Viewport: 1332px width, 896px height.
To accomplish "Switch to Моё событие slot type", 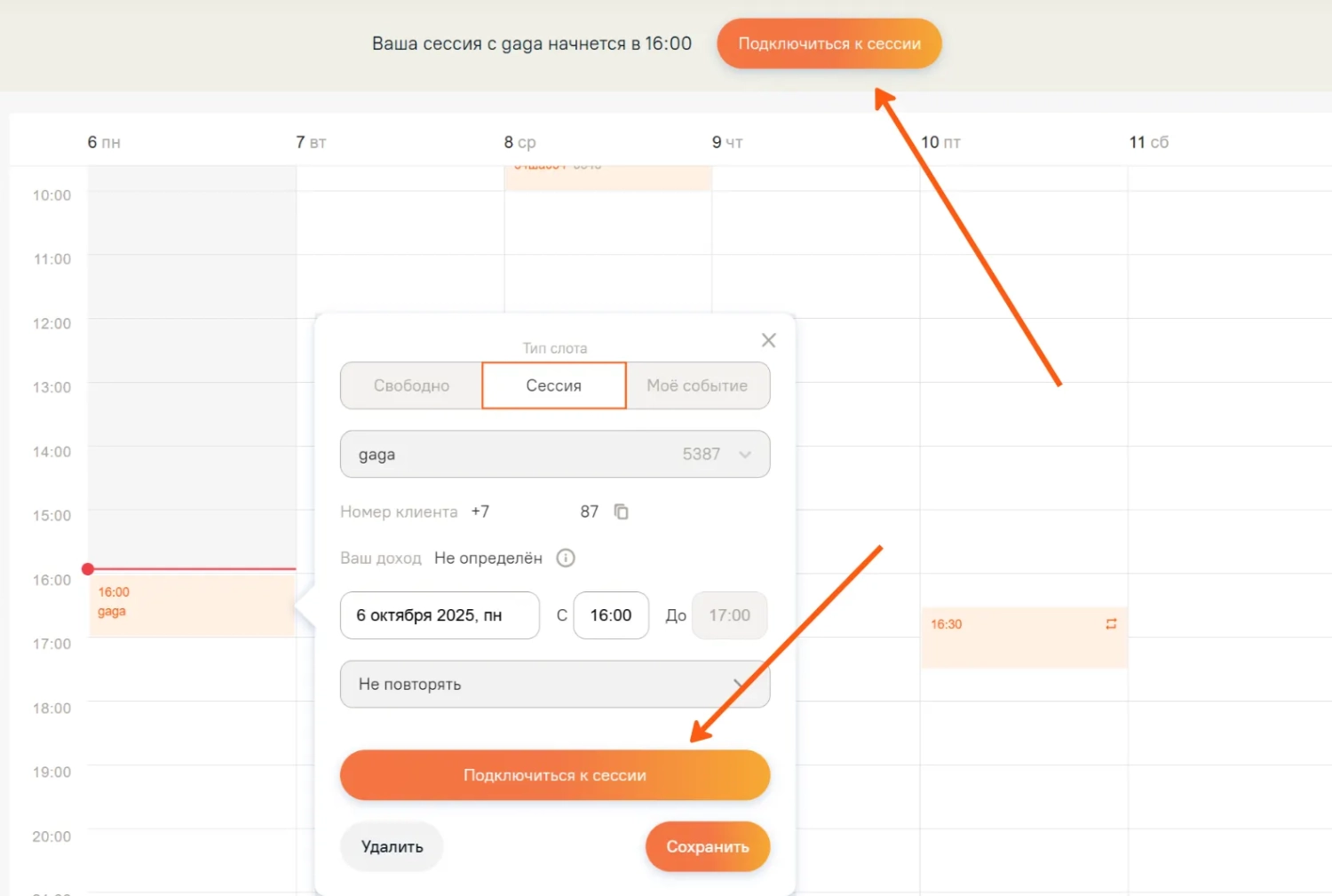I will (x=697, y=385).
